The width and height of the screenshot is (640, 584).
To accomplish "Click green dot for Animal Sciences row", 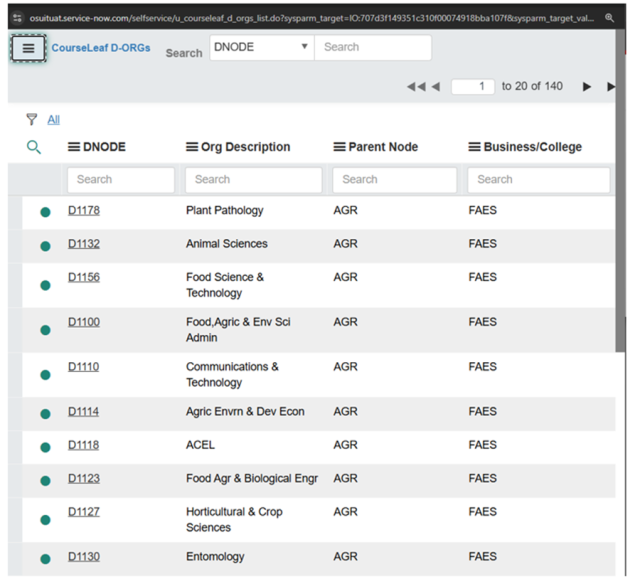I will click(45, 246).
